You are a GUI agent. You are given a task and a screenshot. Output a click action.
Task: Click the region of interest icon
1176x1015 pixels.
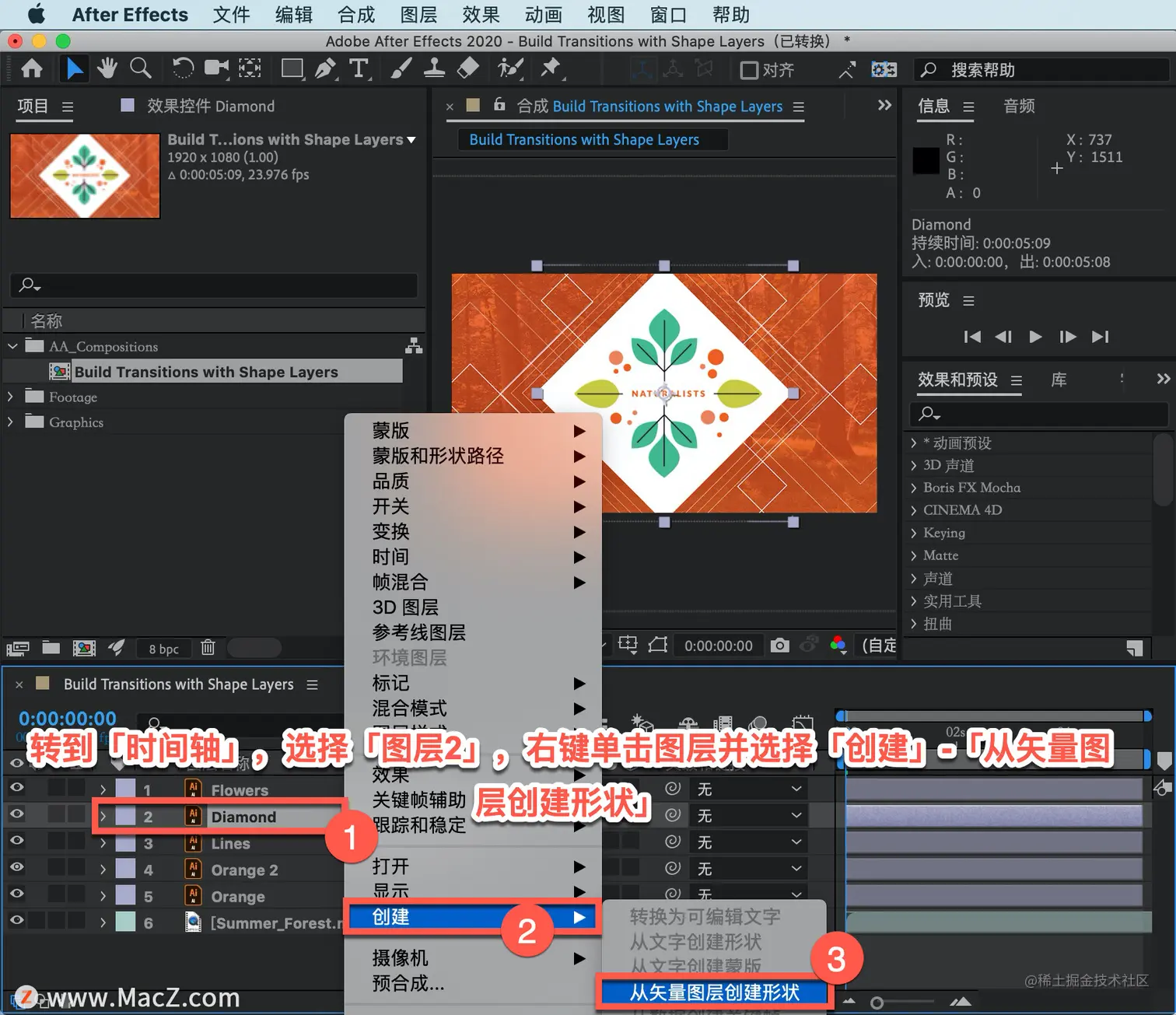[x=628, y=645]
